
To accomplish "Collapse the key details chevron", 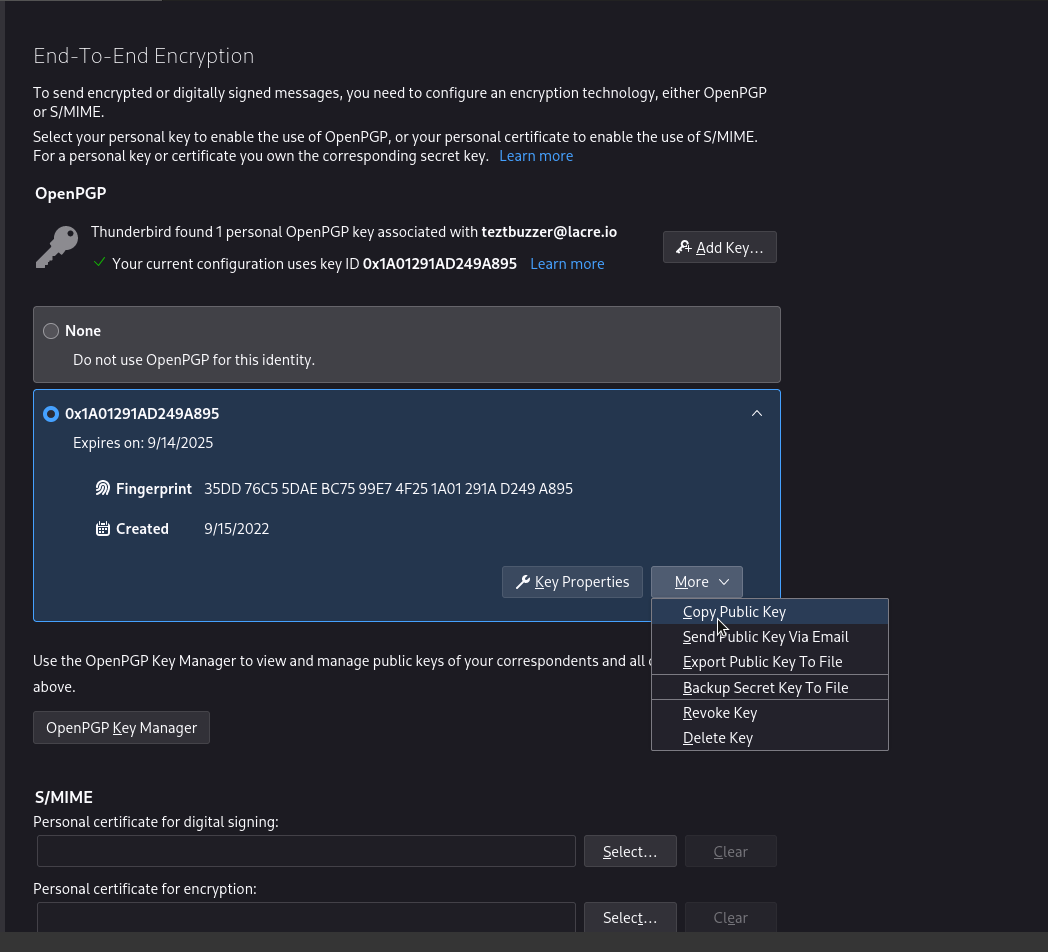I will click(x=757, y=413).
